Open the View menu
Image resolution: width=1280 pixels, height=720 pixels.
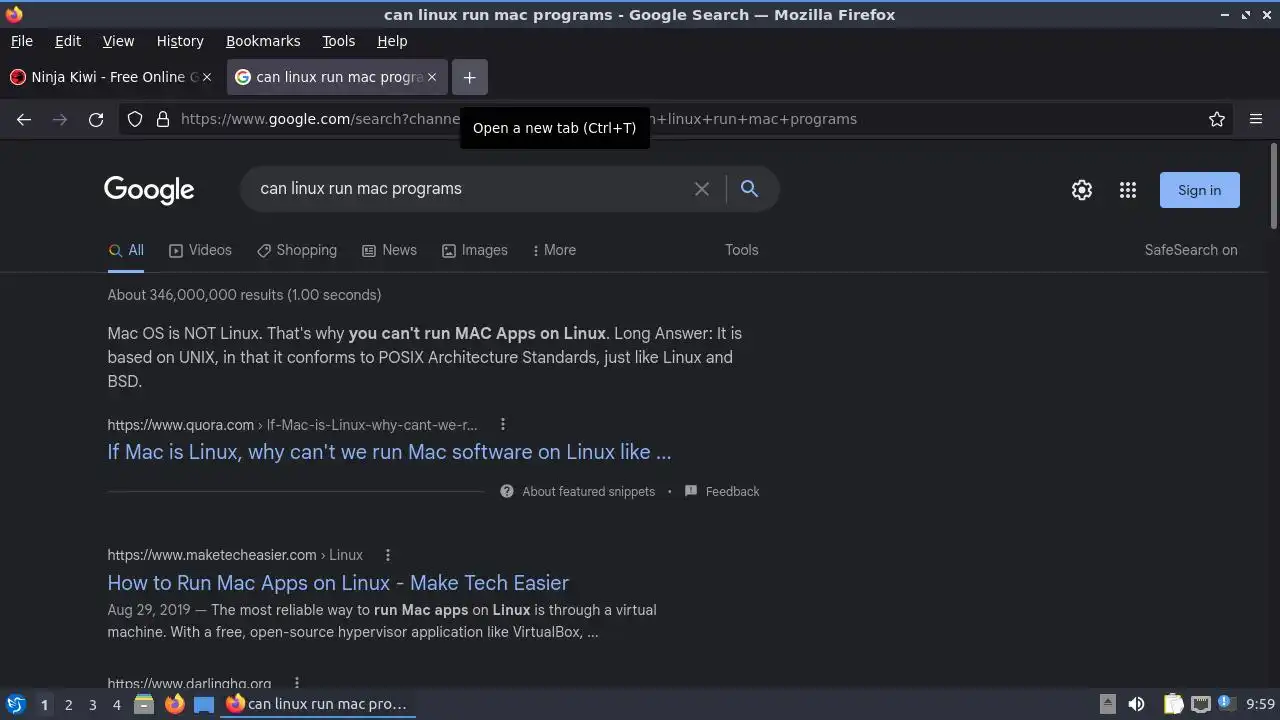click(118, 41)
